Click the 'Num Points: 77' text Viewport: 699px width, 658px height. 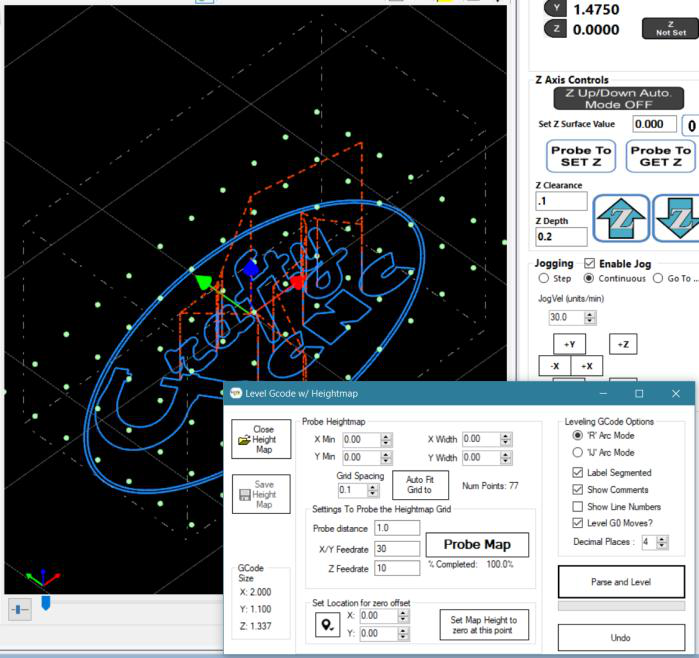(x=490, y=486)
